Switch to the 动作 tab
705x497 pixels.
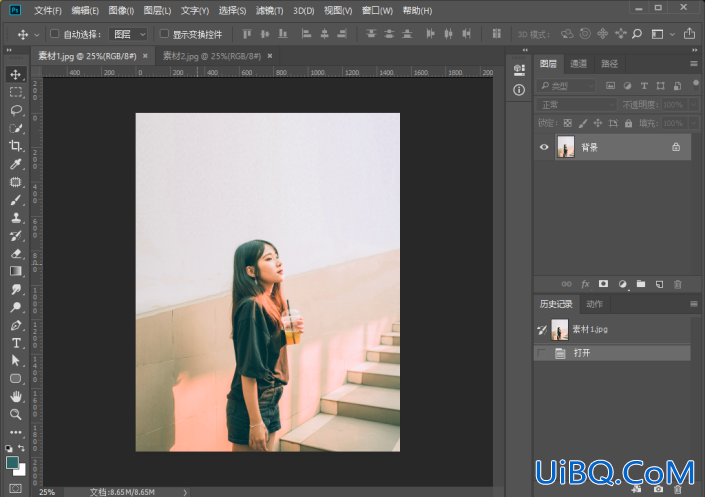click(594, 304)
